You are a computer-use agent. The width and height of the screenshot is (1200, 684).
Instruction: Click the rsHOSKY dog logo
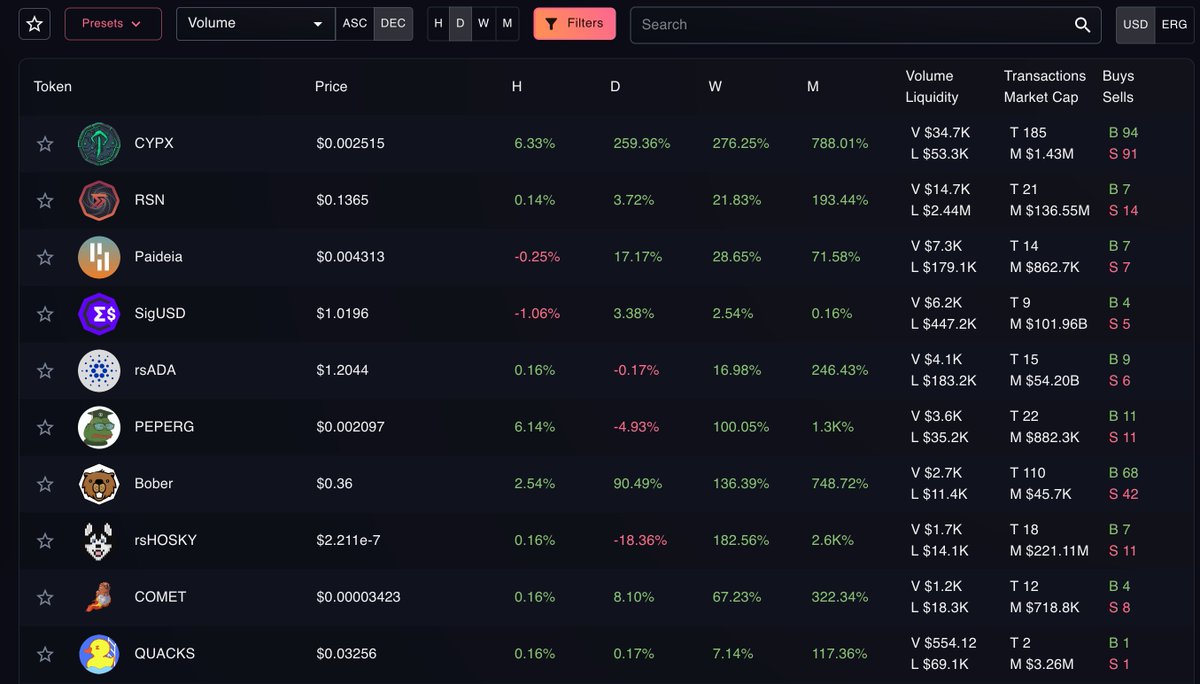pos(99,540)
